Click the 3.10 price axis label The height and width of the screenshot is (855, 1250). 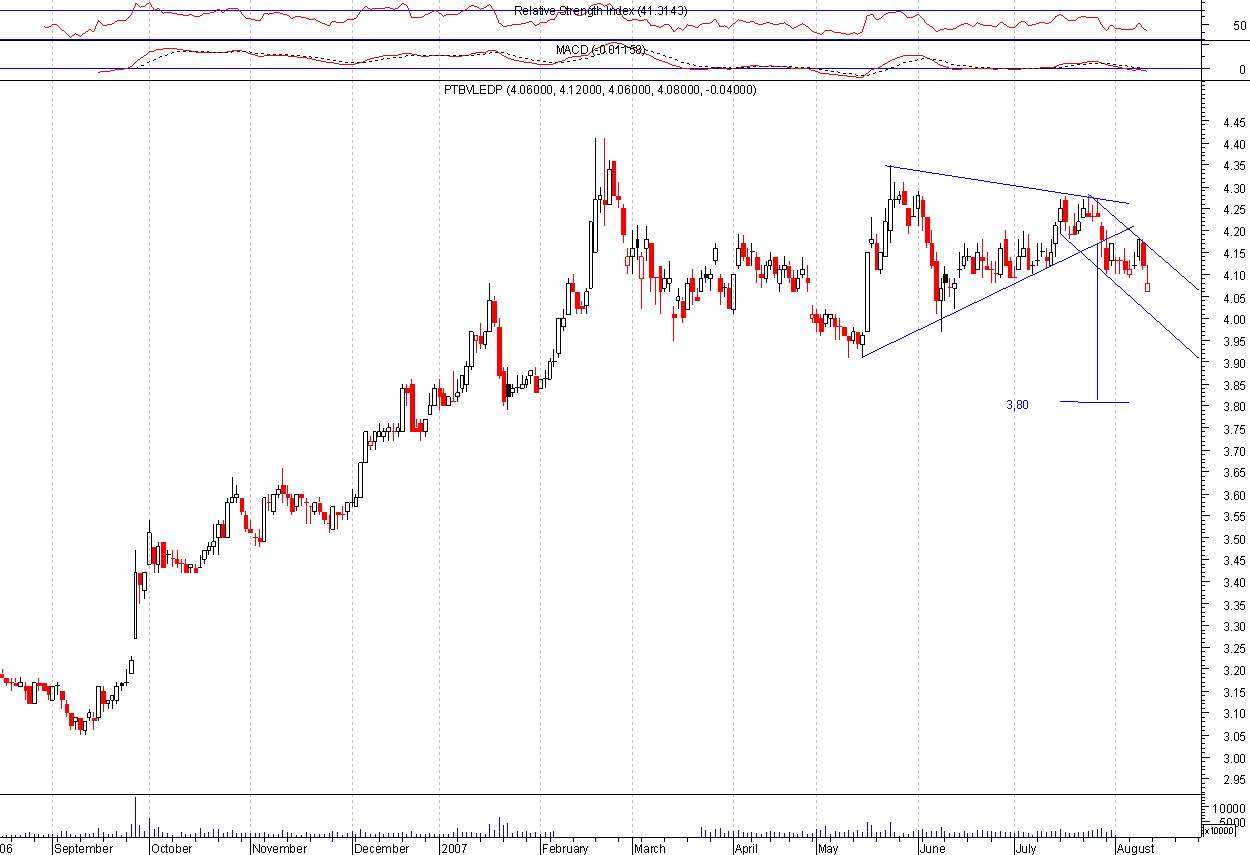[1234, 715]
